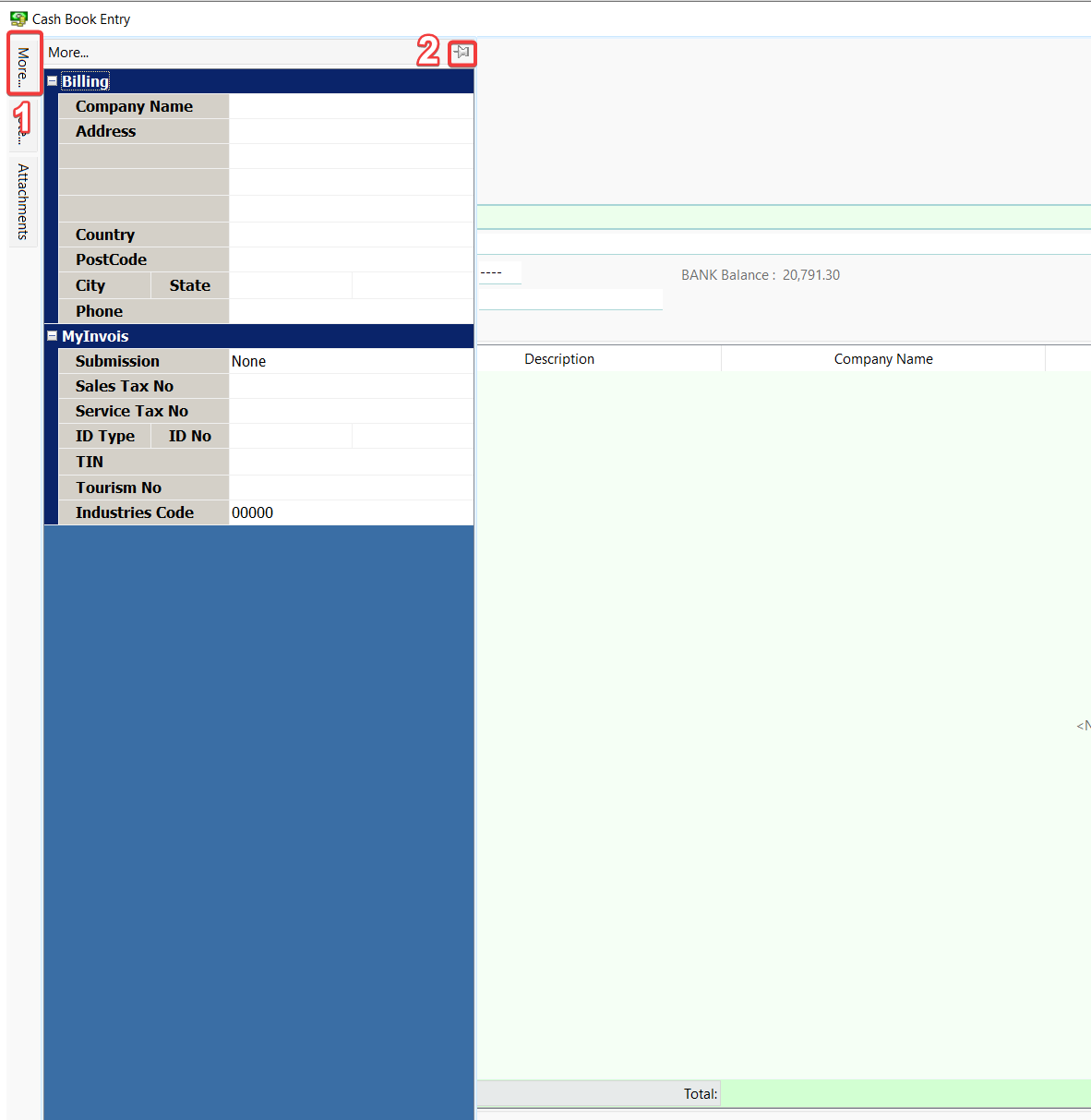Collapse the MyInvois section

coord(53,336)
